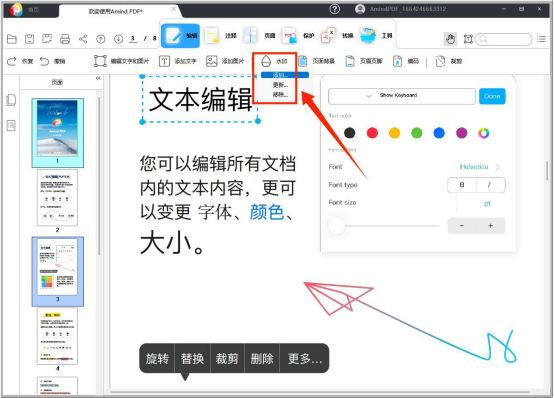The width and height of the screenshot is (554, 398).
Task: Toggle italic with the I button
Action: pos(490,185)
